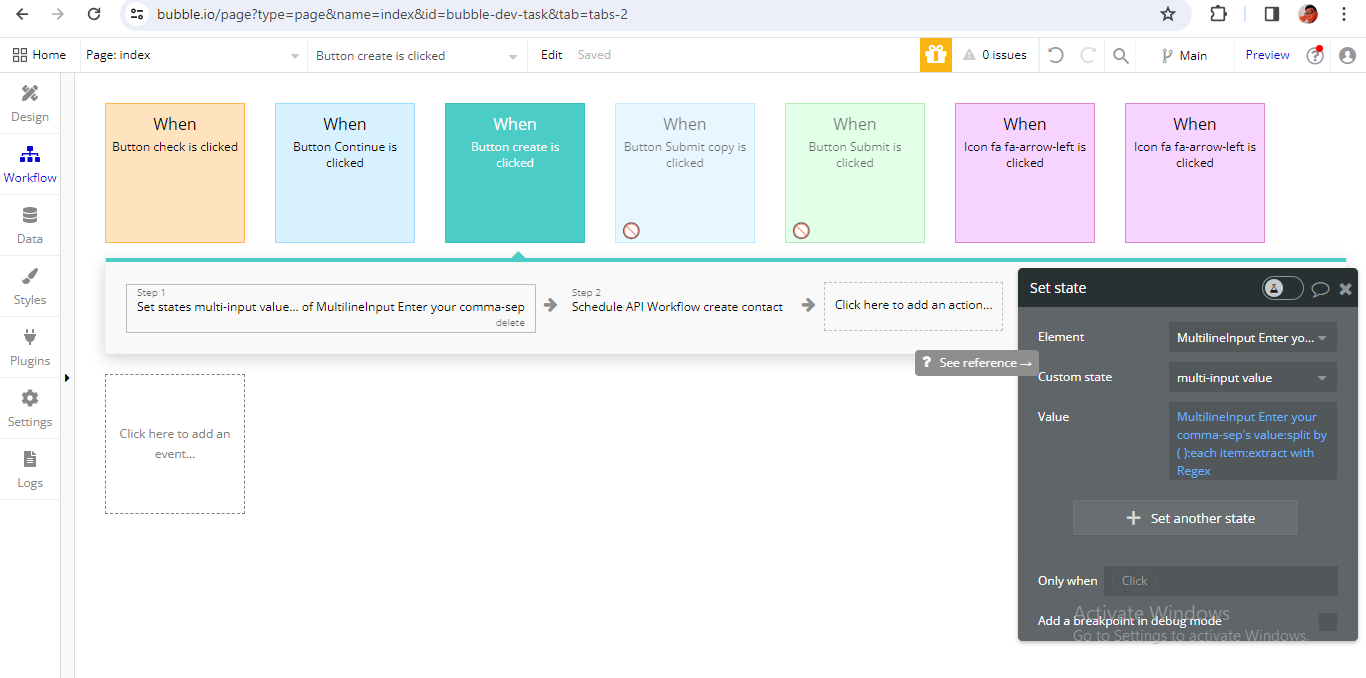The image size is (1366, 678).
Task: Switch to the Logs tab
Action: 30,470
